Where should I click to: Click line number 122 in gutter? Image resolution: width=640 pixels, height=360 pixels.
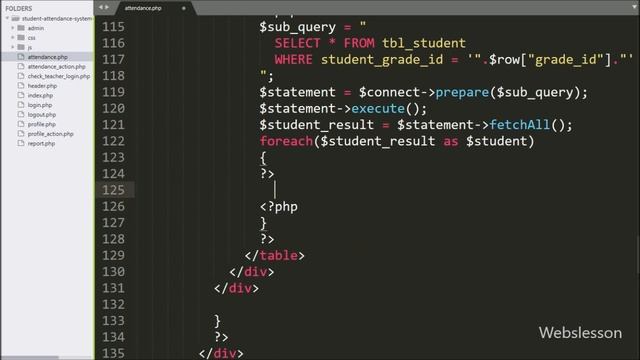(x=113, y=141)
